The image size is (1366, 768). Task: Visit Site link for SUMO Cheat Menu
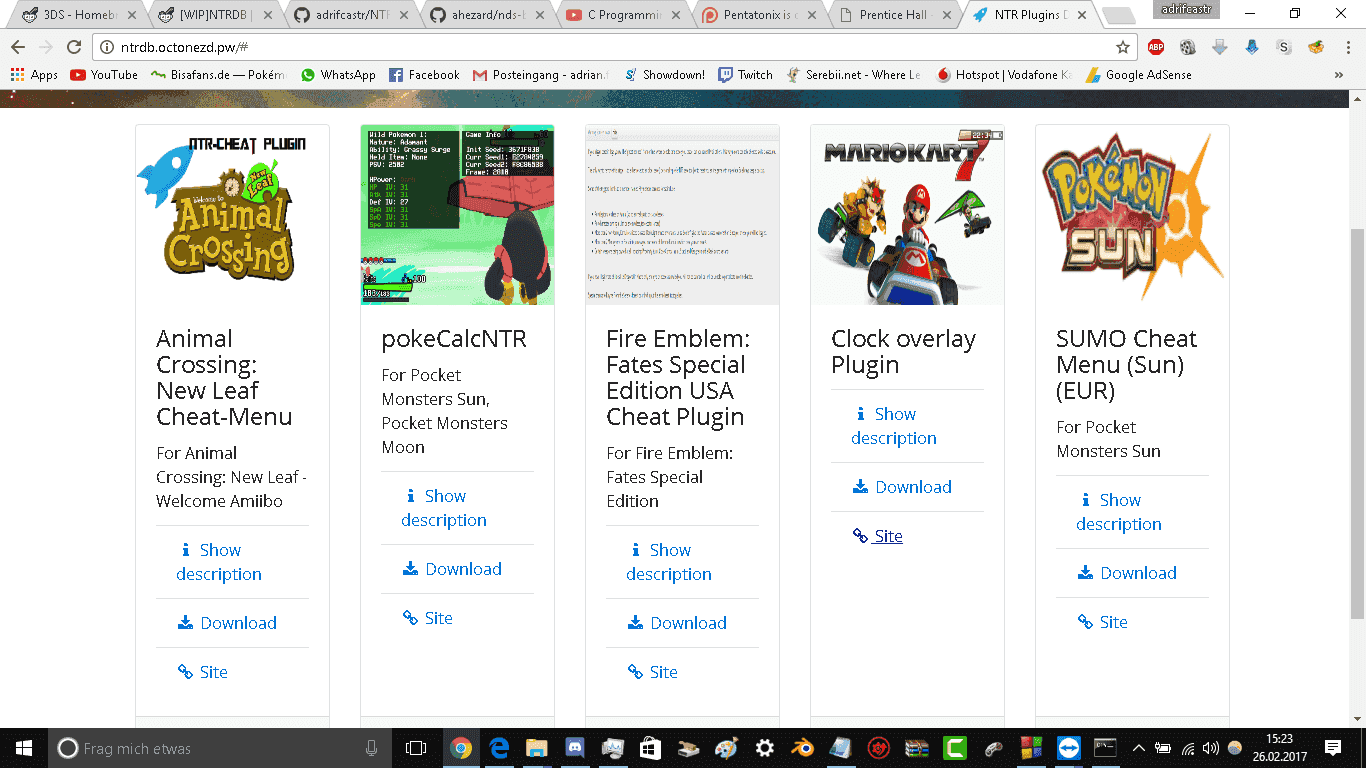1103,622
